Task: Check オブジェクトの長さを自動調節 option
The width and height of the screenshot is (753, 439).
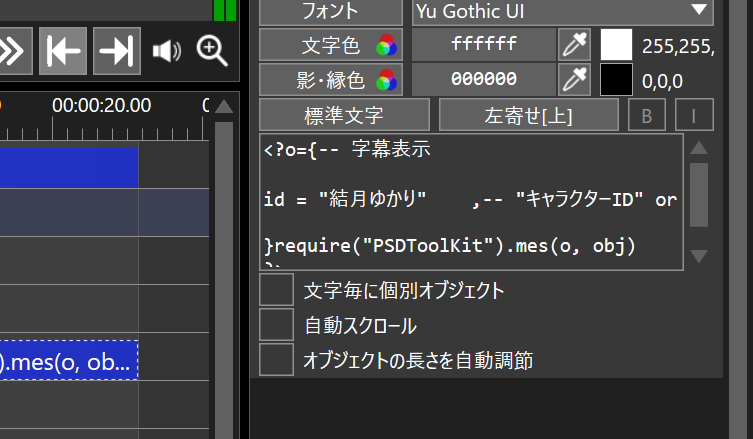Action: point(276,359)
